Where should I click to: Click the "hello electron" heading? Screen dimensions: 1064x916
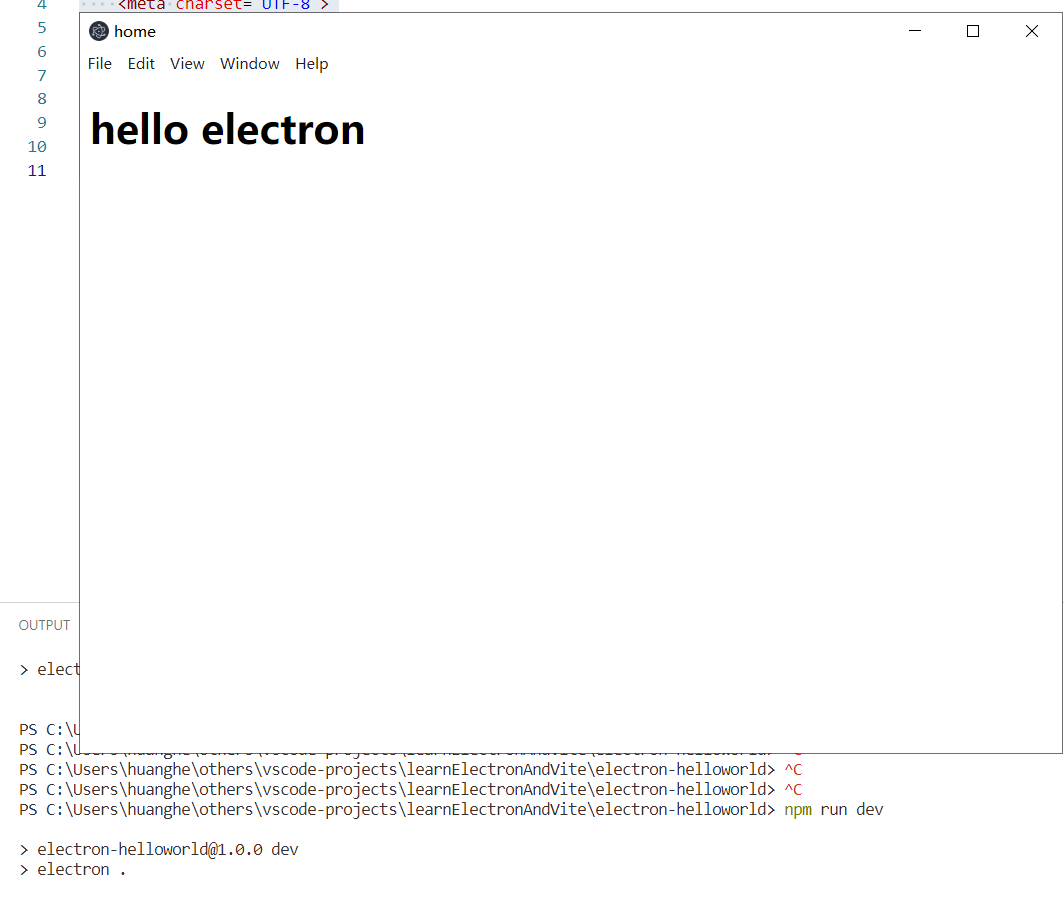click(228, 130)
